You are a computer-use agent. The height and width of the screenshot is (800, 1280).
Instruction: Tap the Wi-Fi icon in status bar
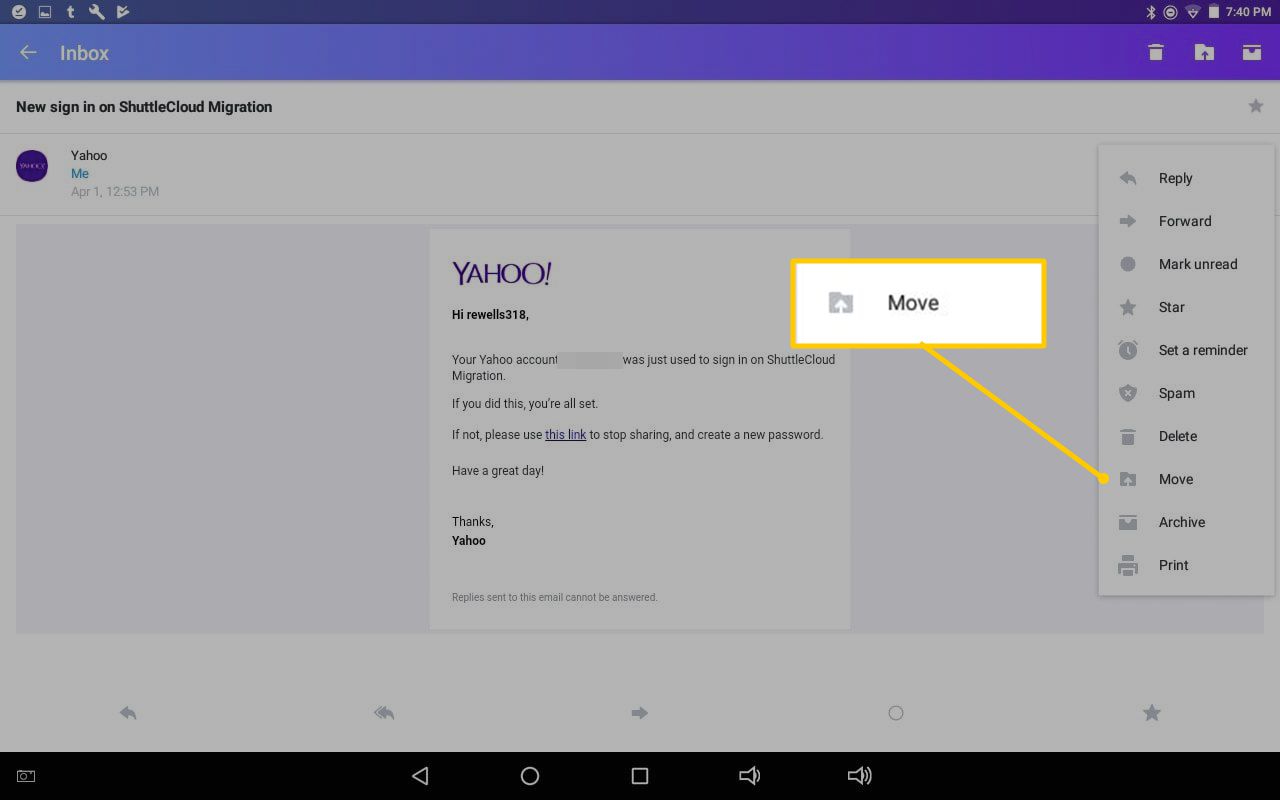click(1192, 12)
